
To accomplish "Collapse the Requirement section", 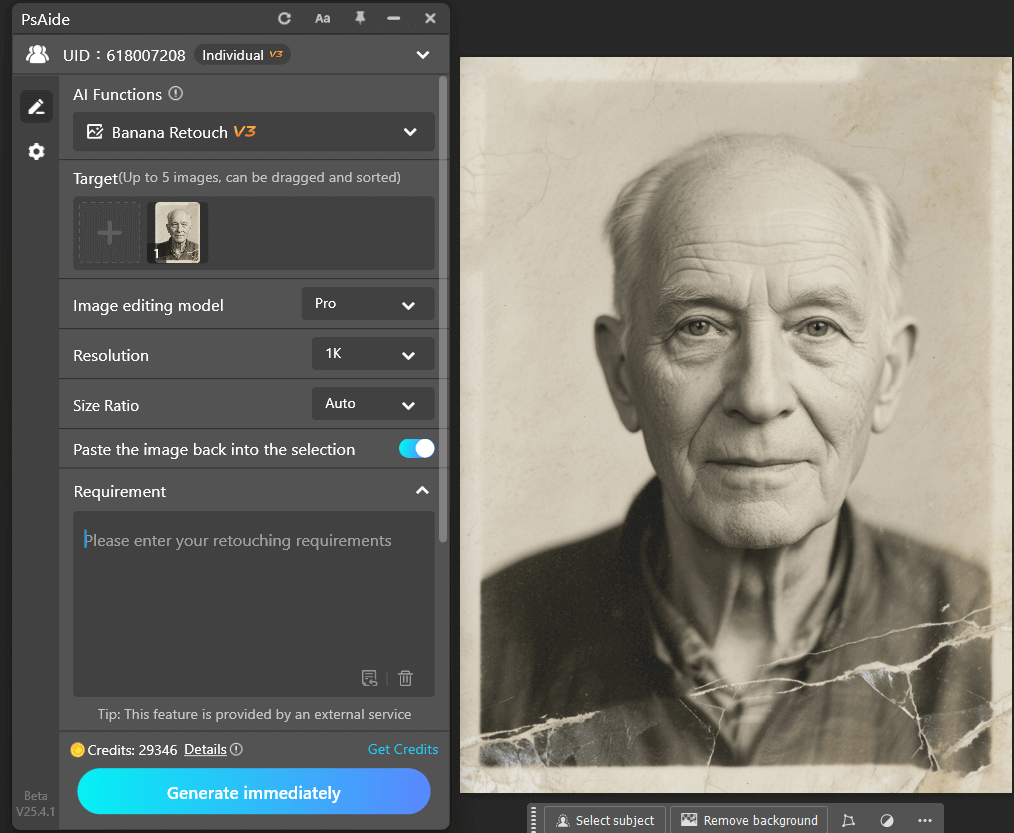I will (x=422, y=490).
